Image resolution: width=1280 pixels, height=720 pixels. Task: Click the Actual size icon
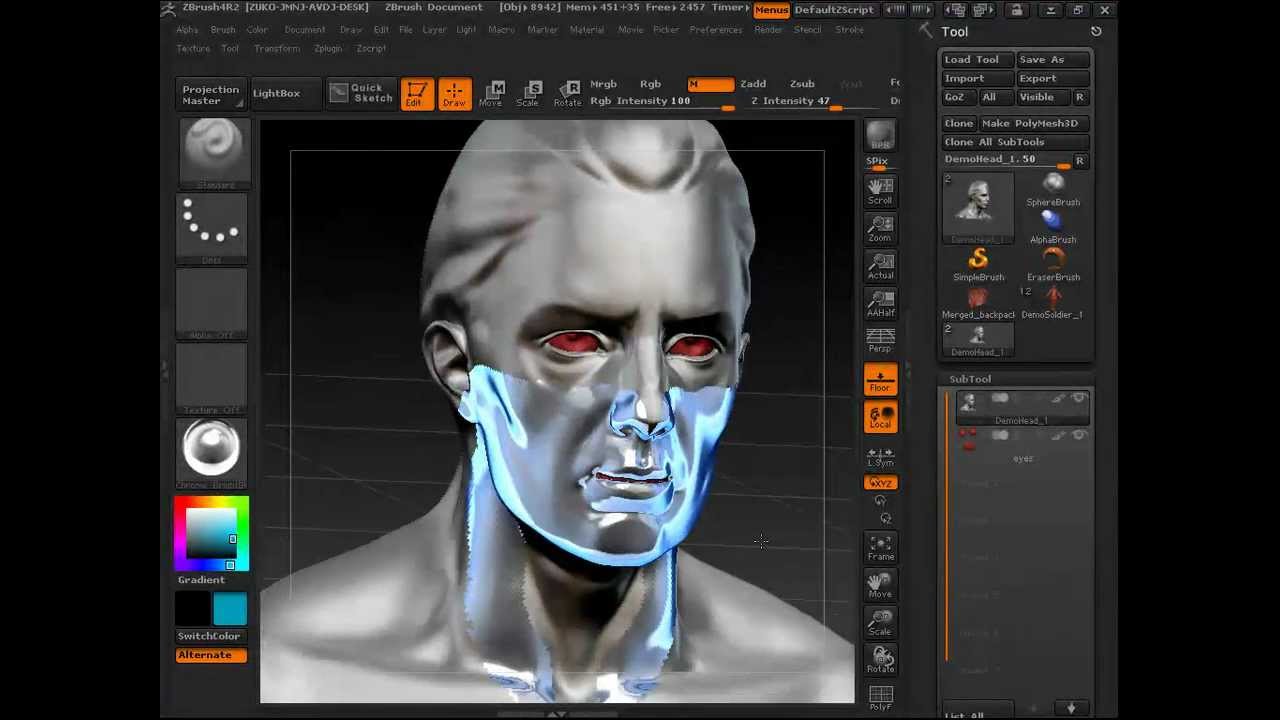(880, 266)
